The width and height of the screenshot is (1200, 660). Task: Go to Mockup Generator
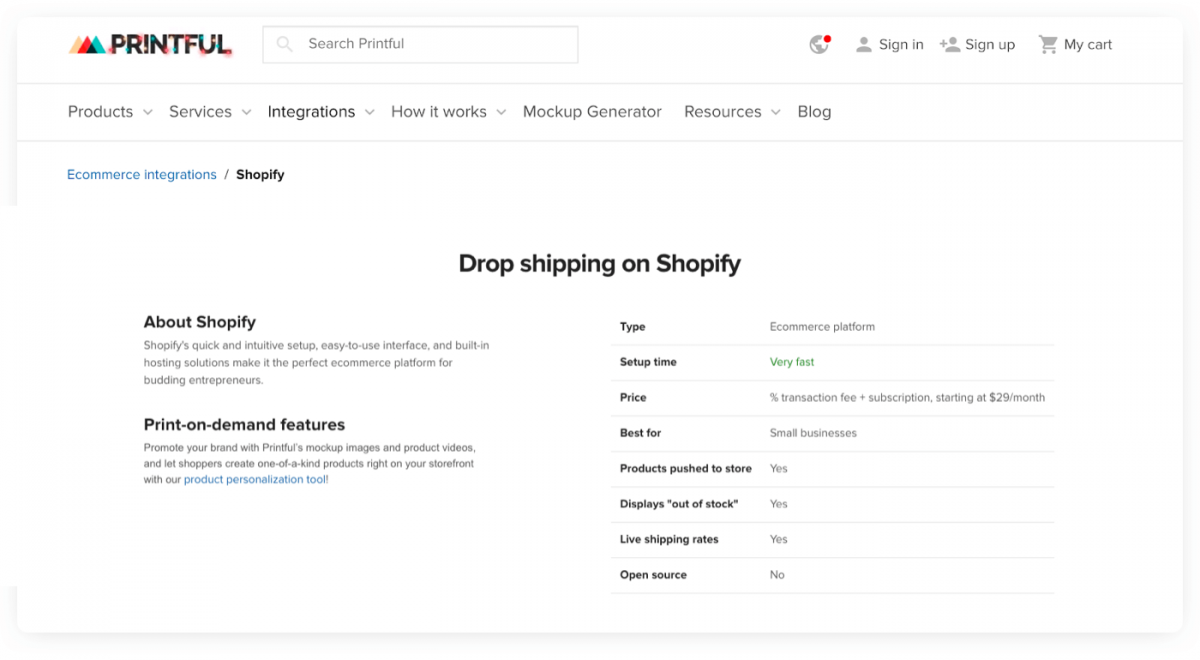click(x=592, y=112)
